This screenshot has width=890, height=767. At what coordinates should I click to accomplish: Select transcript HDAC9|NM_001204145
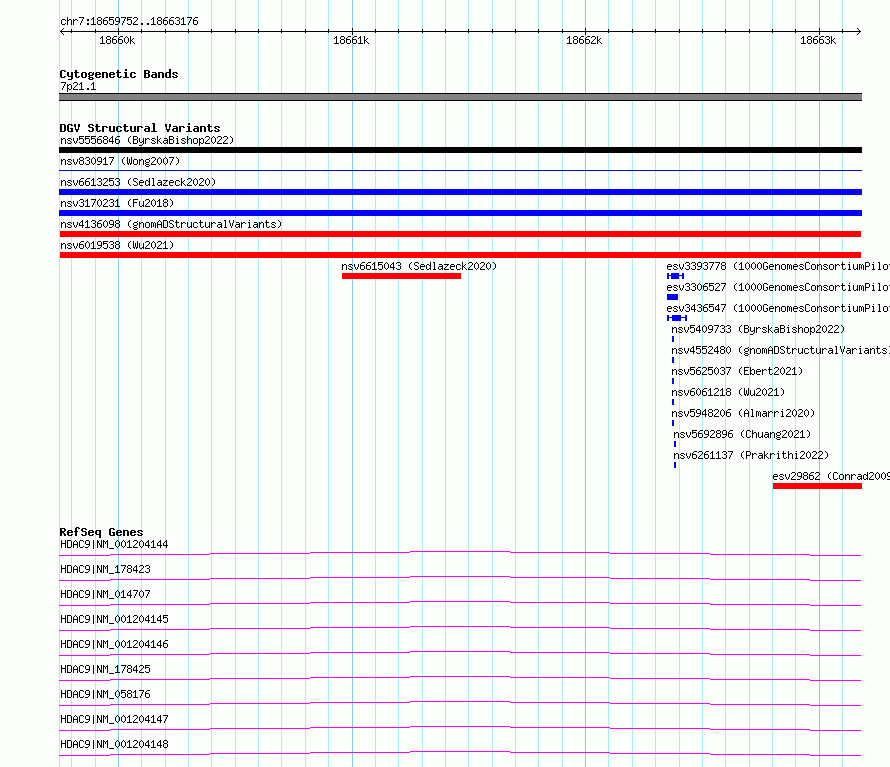click(x=114, y=619)
